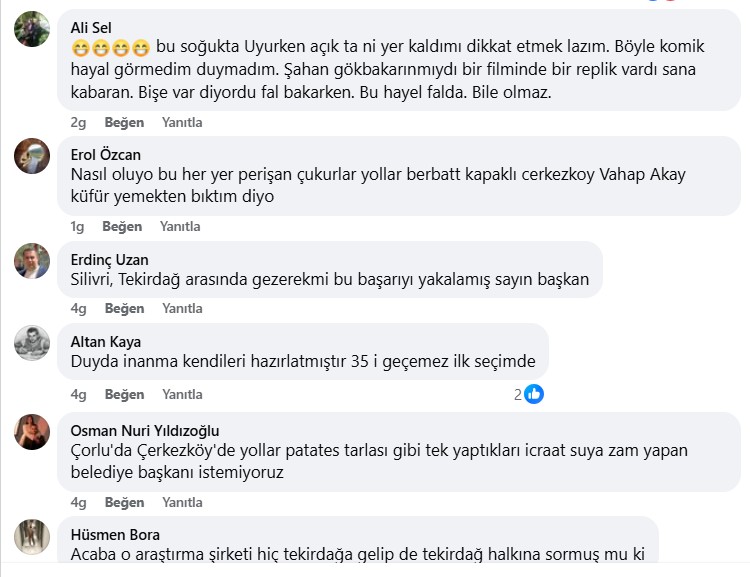Open Erdinç Uzan's profile photo
This screenshot has width=750, height=577.
(x=32, y=261)
